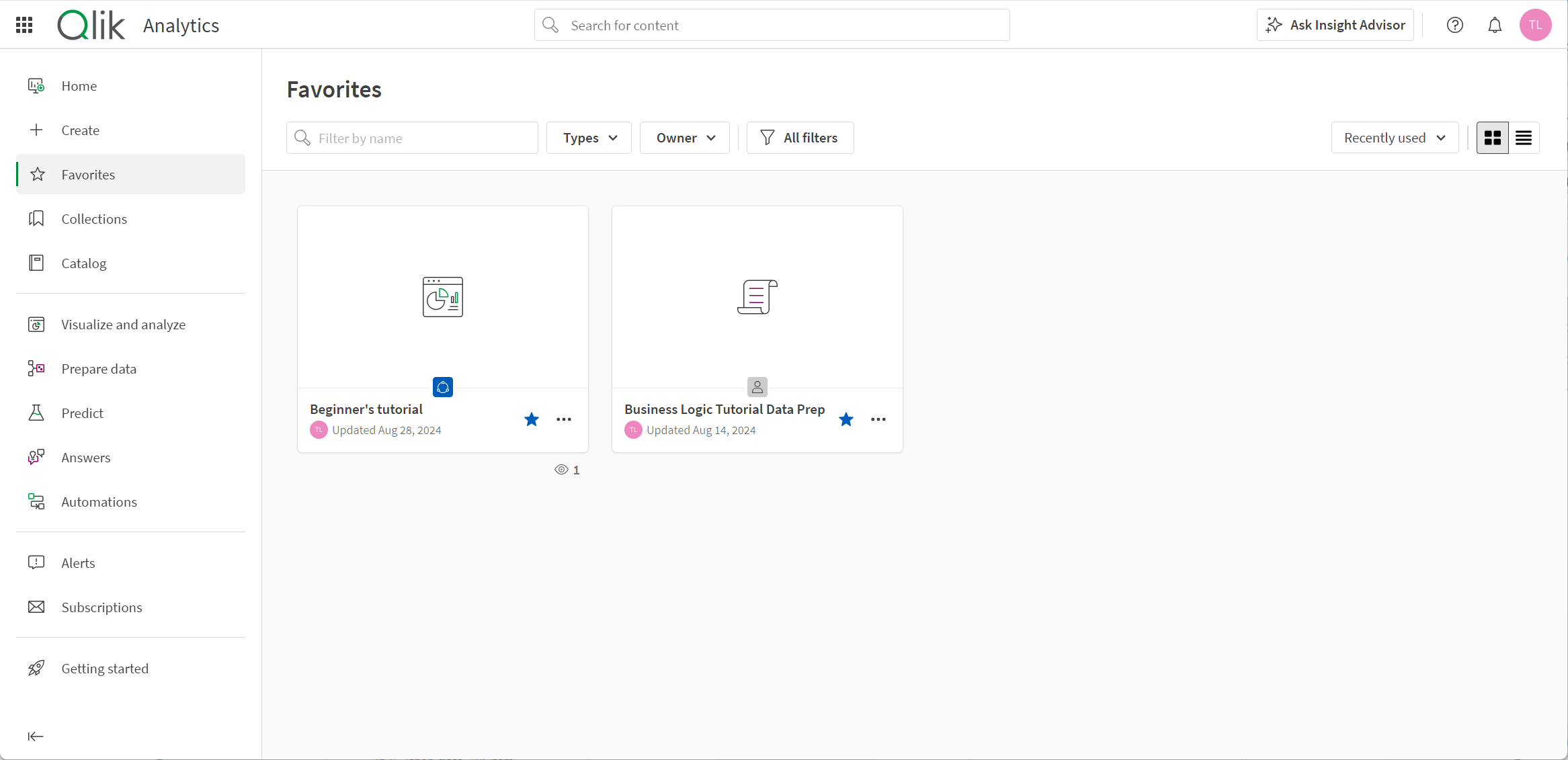Toggle favorite star on Business Logic Tutorial Data Prep
Image resolution: width=1568 pixels, height=760 pixels.
pyautogui.click(x=847, y=419)
